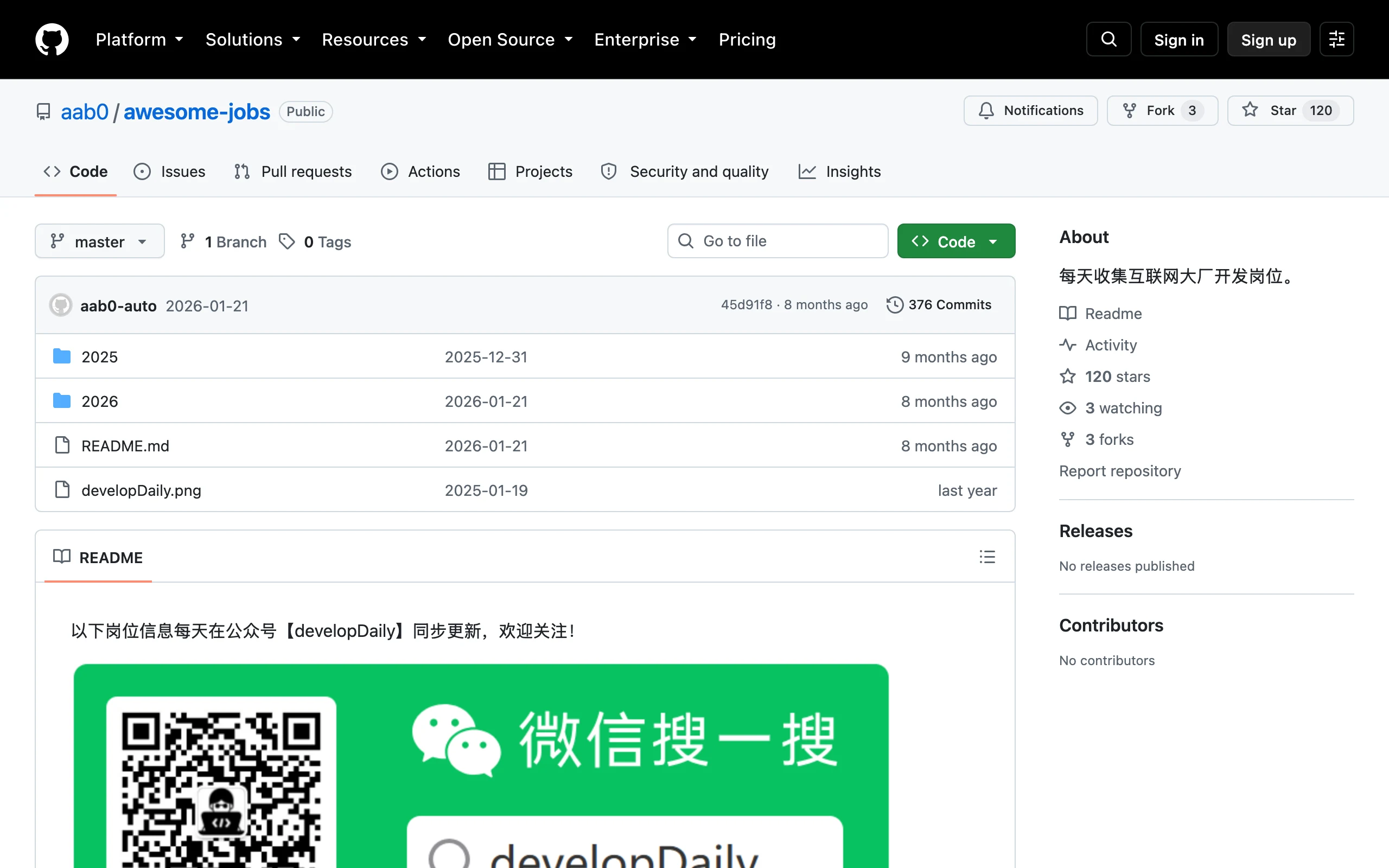Open the 45d91f8 commit hash link
This screenshot has height=868, width=1389.
click(747, 305)
